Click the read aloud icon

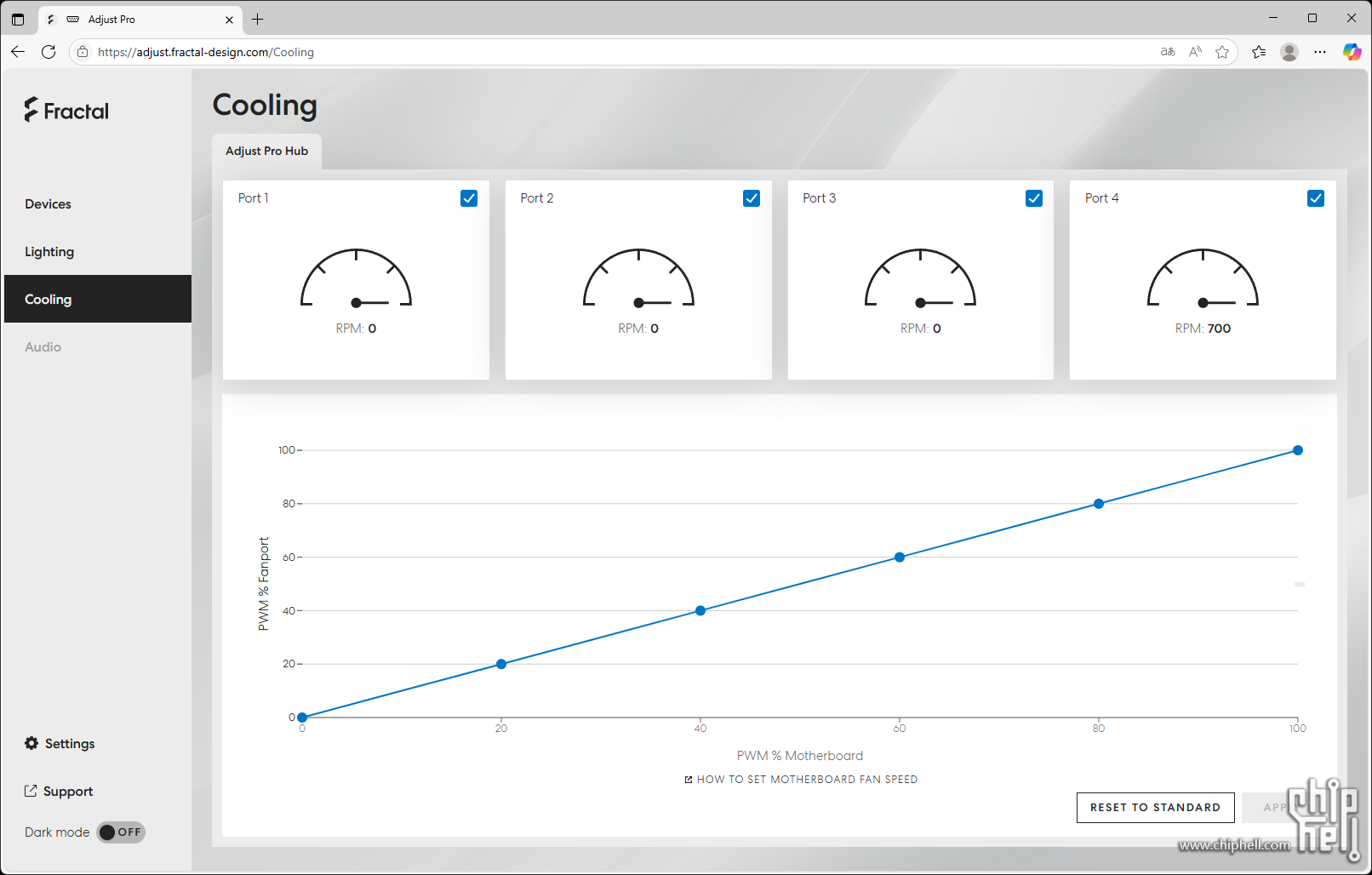[1195, 52]
